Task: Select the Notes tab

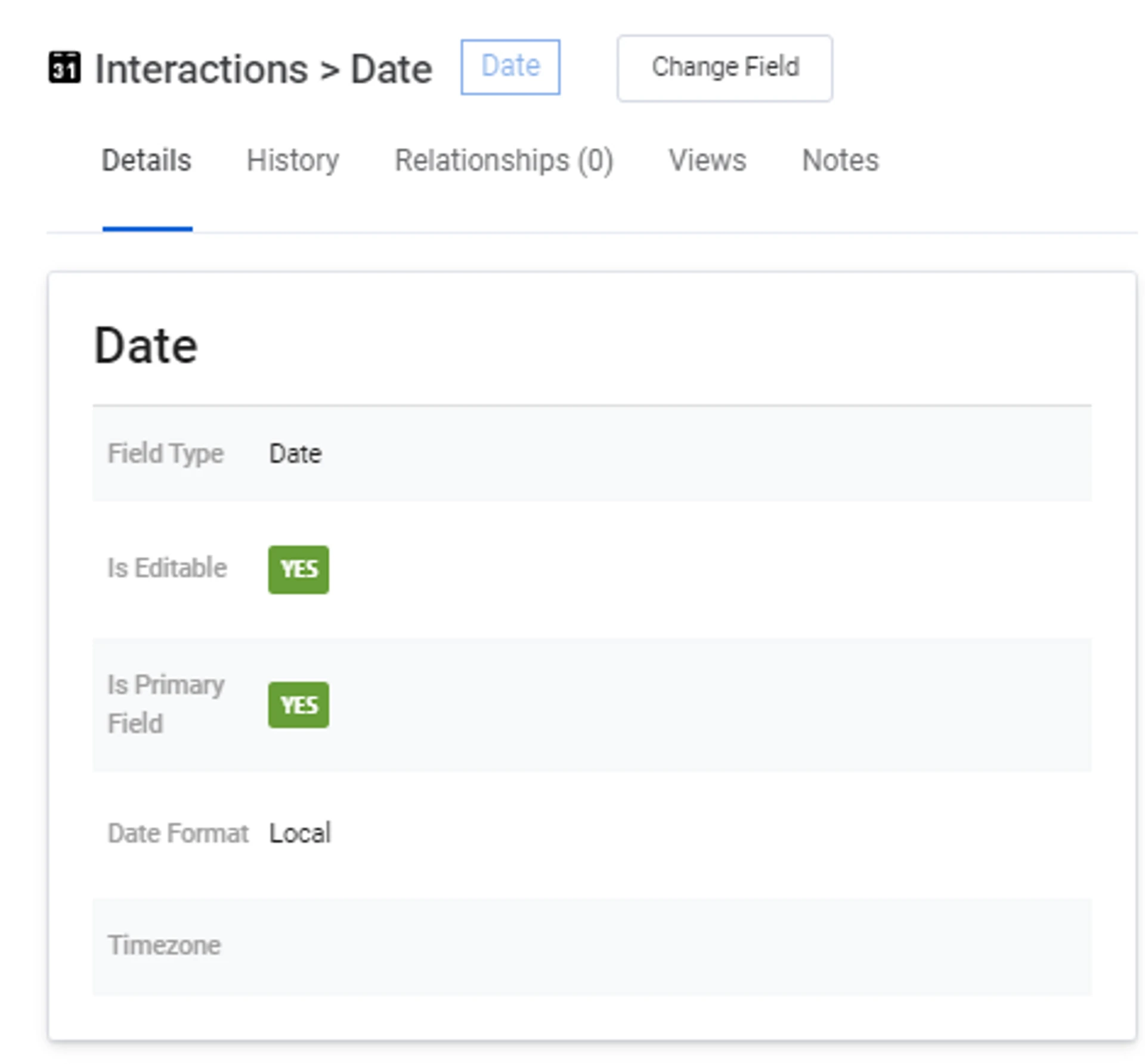Action: tap(840, 160)
